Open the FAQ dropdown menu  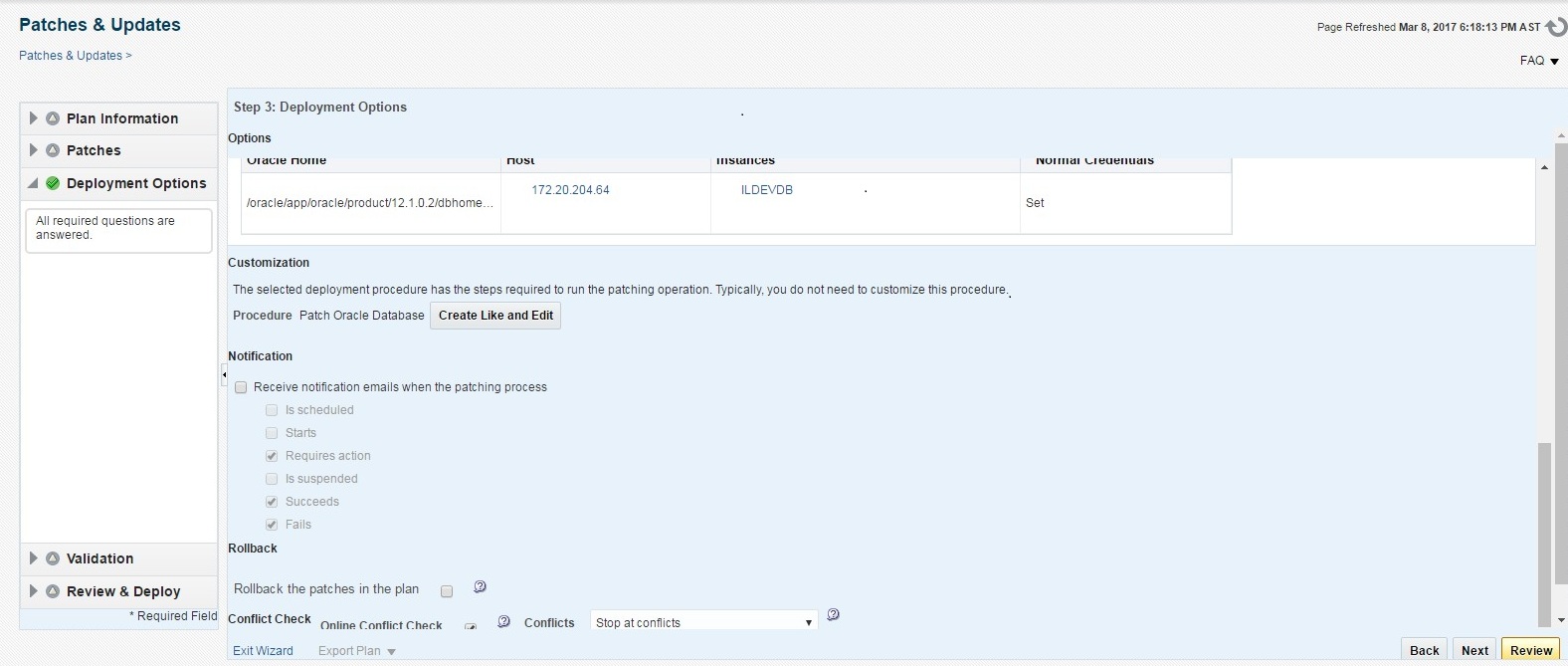click(x=1539, y=61)
